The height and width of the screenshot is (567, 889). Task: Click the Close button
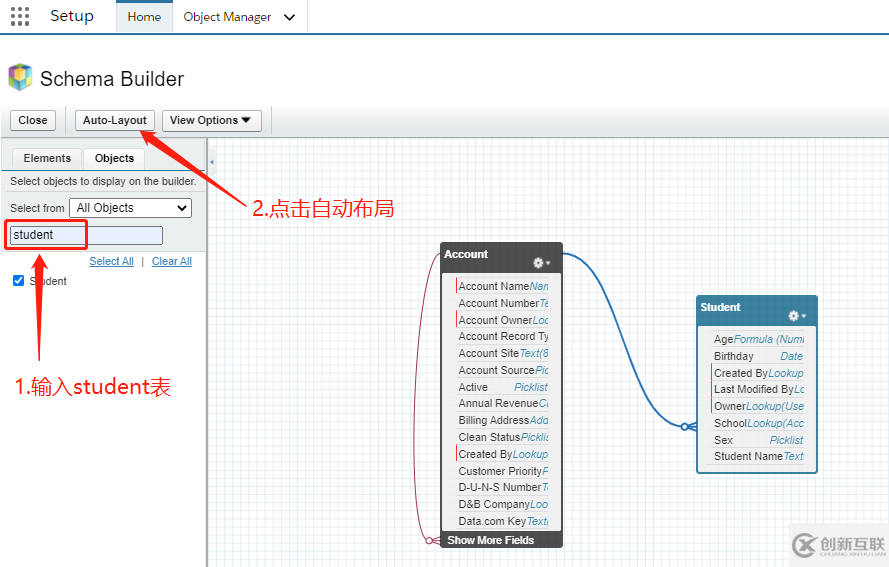(x=33, y=120)
